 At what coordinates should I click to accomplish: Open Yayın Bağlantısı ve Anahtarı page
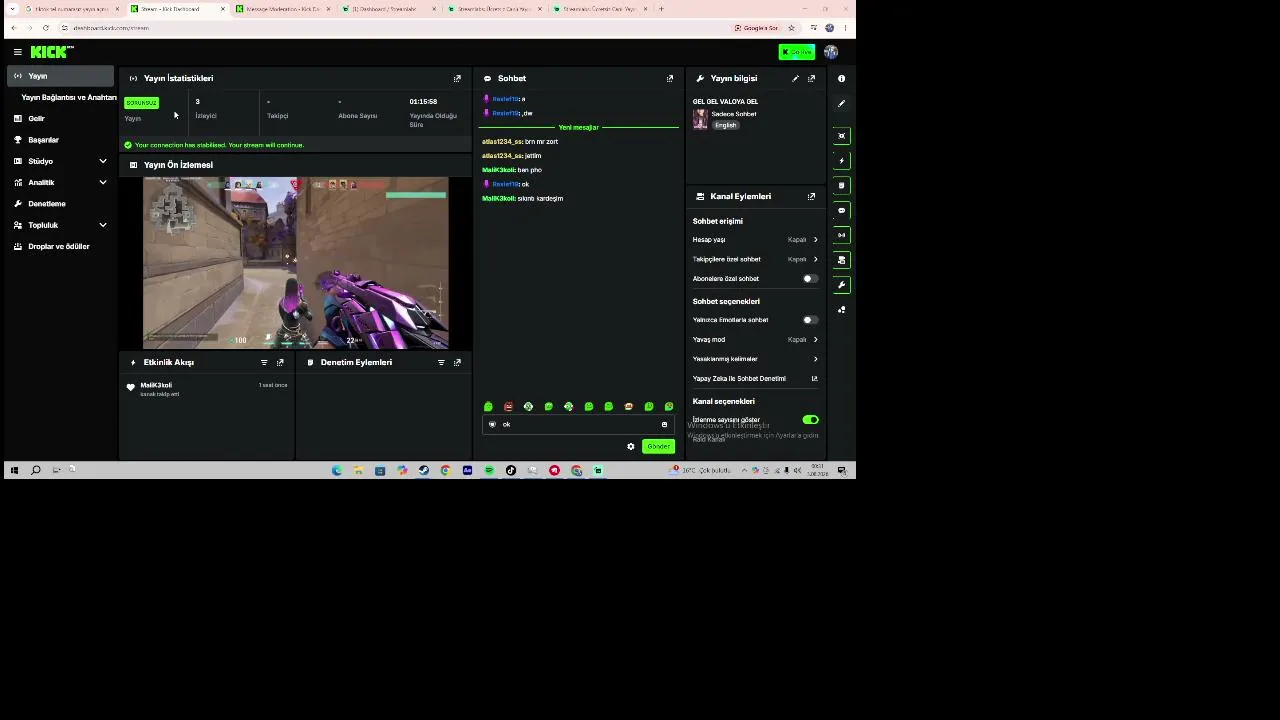pyautogui.click(x=68, y=97)
